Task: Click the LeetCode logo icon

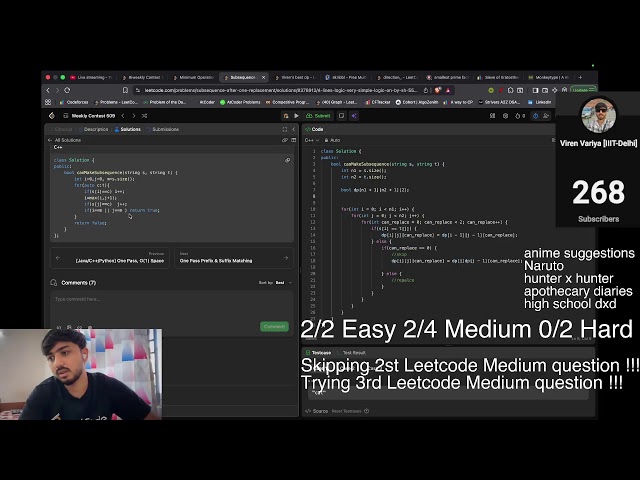Action: (52, 116)
